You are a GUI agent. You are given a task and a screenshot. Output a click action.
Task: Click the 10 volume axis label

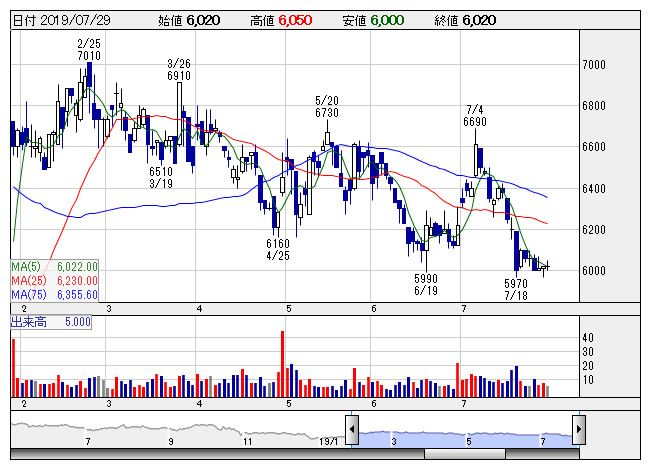tap(588, 380)
